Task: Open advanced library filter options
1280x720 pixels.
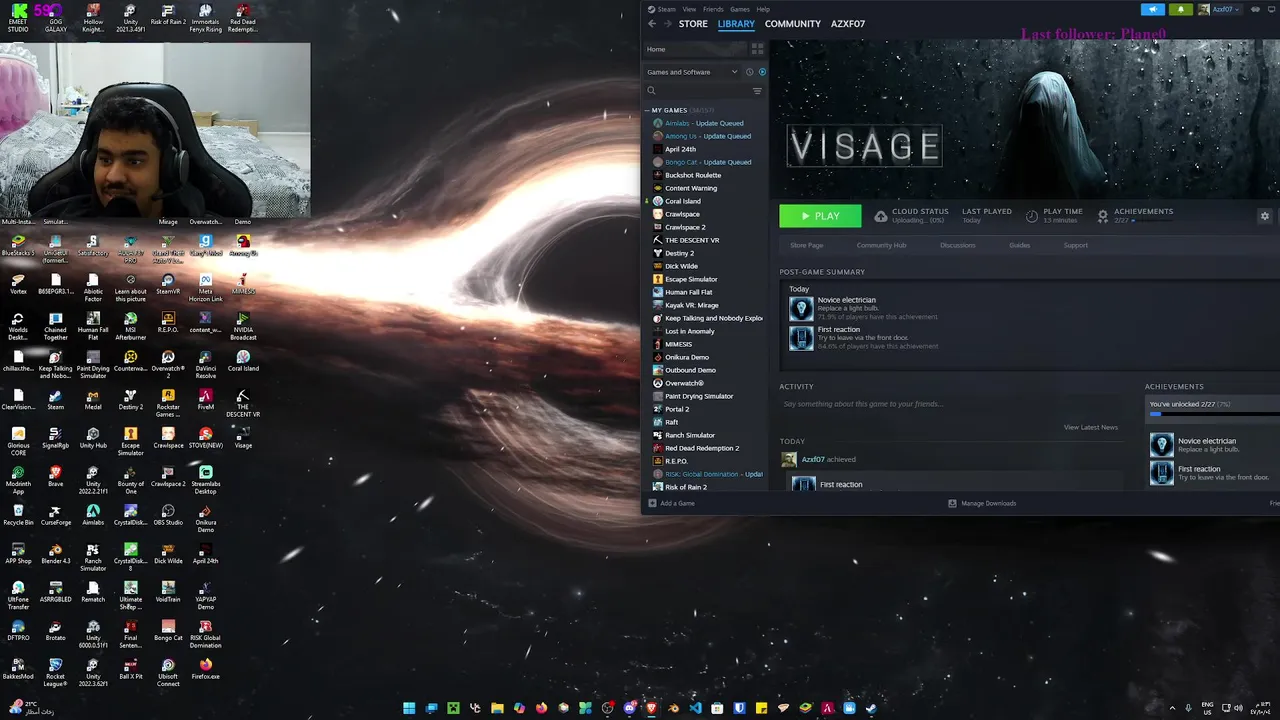Action: tap(757, 91)
